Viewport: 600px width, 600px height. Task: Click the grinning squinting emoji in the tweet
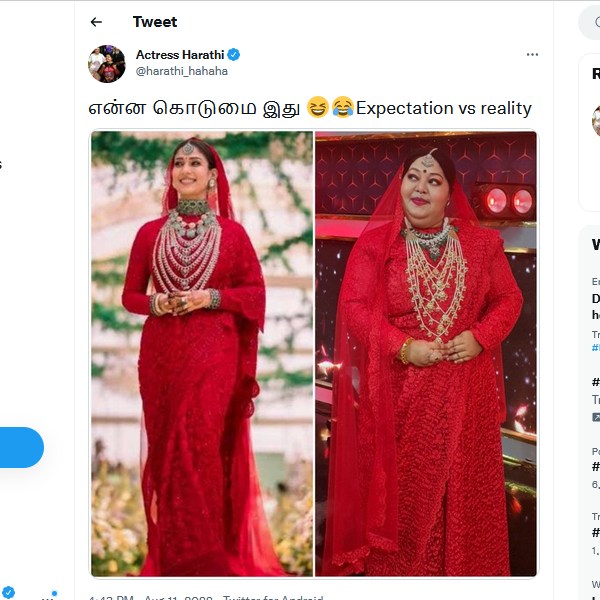[x=317, y=107]
